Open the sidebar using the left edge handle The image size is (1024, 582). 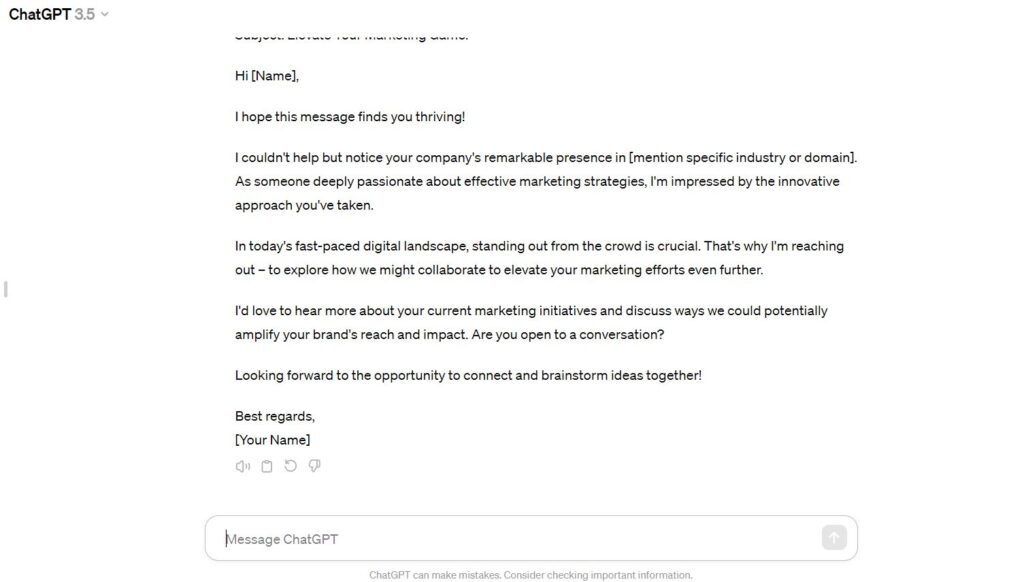(x=6, y=289)
